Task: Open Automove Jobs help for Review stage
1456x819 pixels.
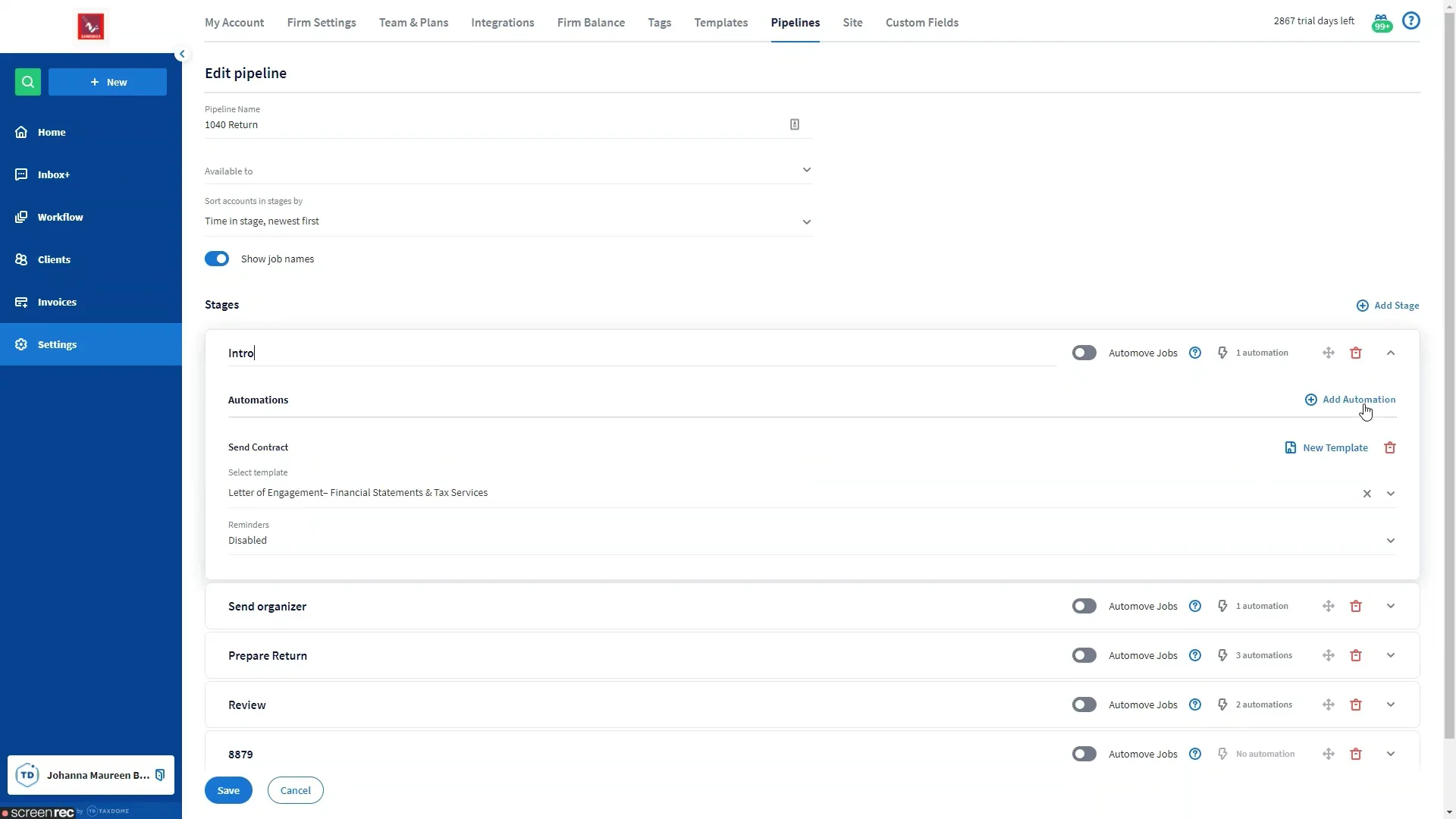Action: coord(1195,704)
